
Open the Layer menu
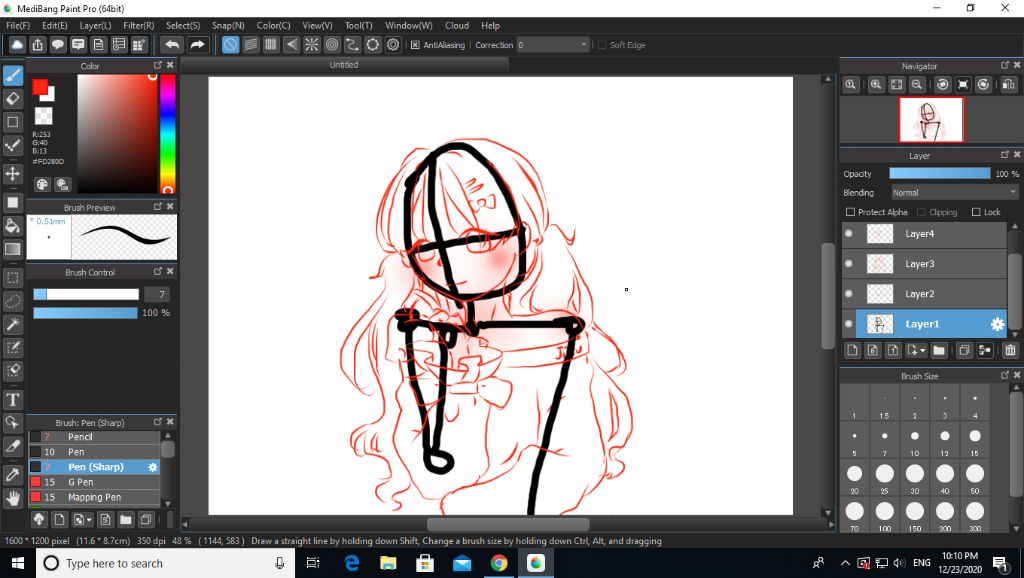tap(95, 25)
